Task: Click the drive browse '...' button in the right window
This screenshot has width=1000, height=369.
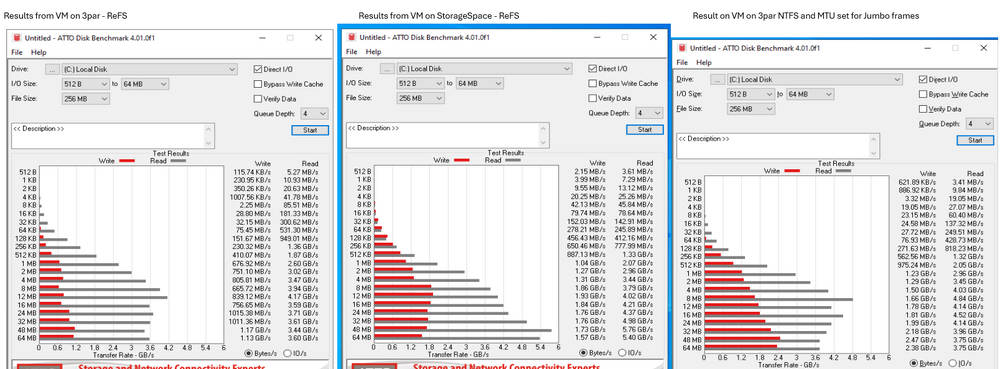Action: coord(718,80)
